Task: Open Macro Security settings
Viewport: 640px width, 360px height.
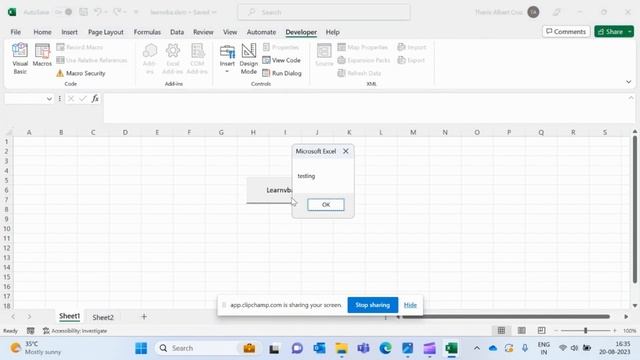Action: [x=81, y=73]
